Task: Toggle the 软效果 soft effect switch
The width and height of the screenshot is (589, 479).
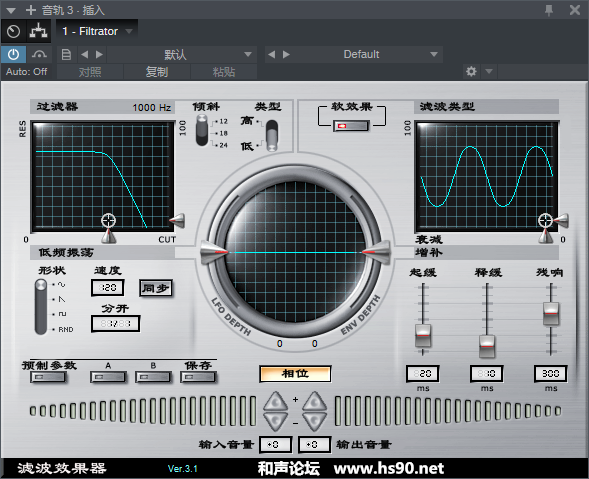Action: tap(351, 126)
